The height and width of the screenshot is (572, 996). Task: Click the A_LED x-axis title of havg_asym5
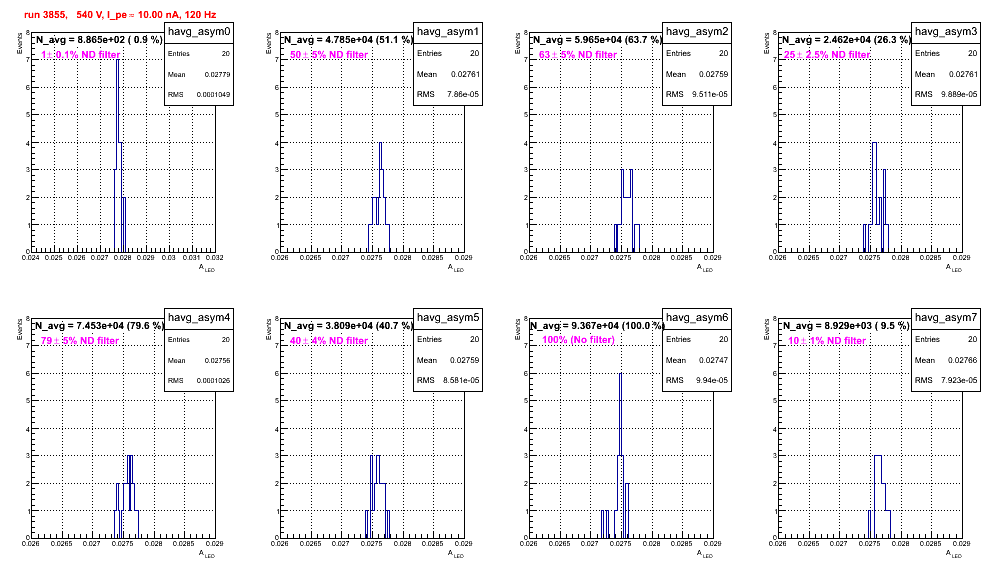tap(456, 554)
